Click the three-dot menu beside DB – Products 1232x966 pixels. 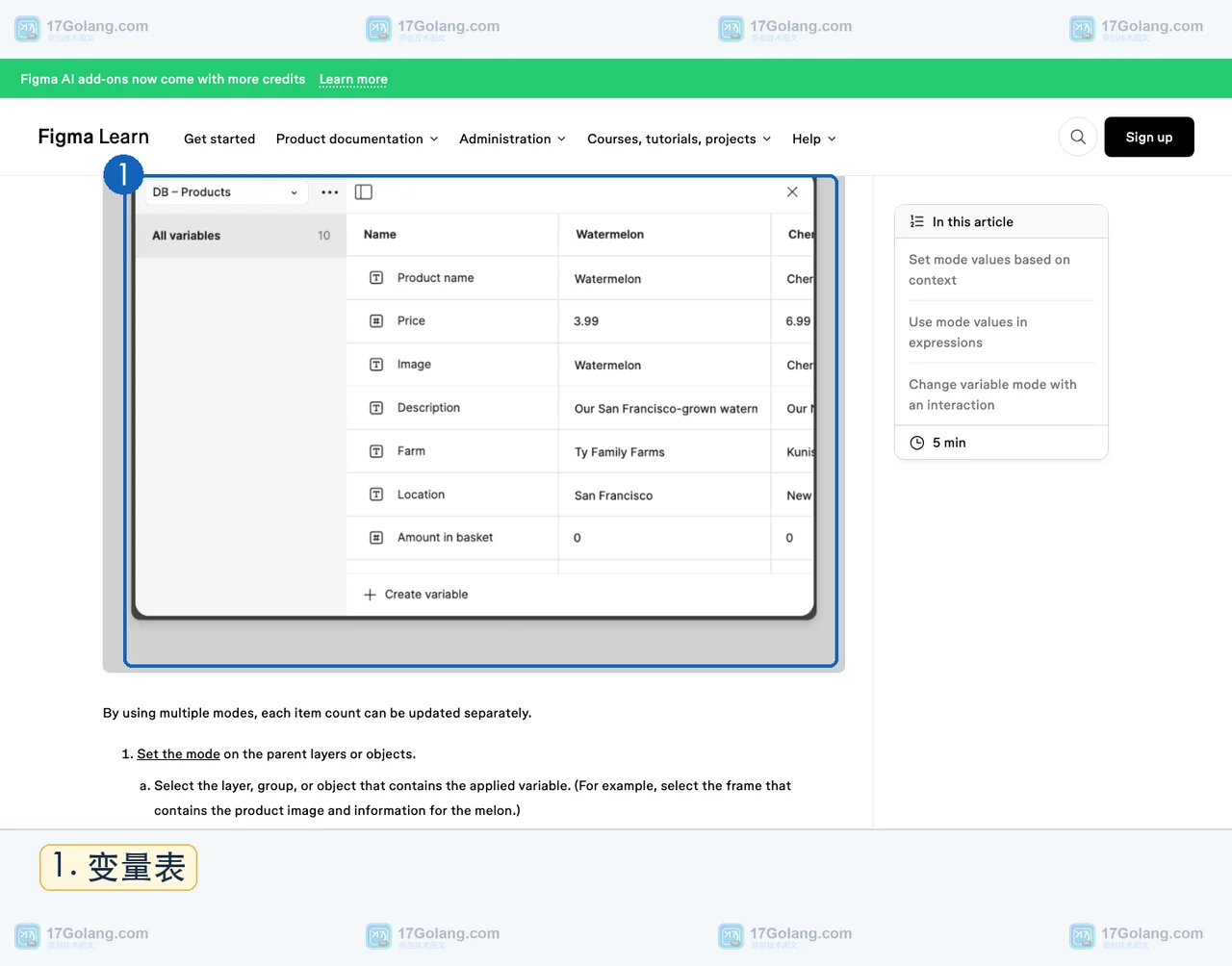(x=330, y=192)
